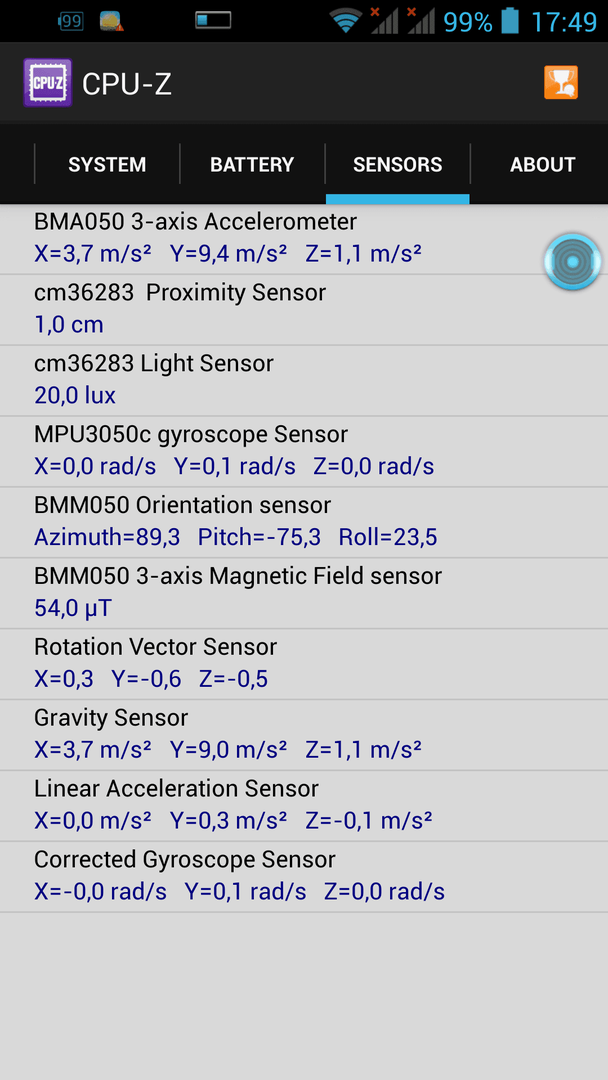Screen dimensions: 608x1080
Task: Tap the first SIM signal icon
Action: 384,21
